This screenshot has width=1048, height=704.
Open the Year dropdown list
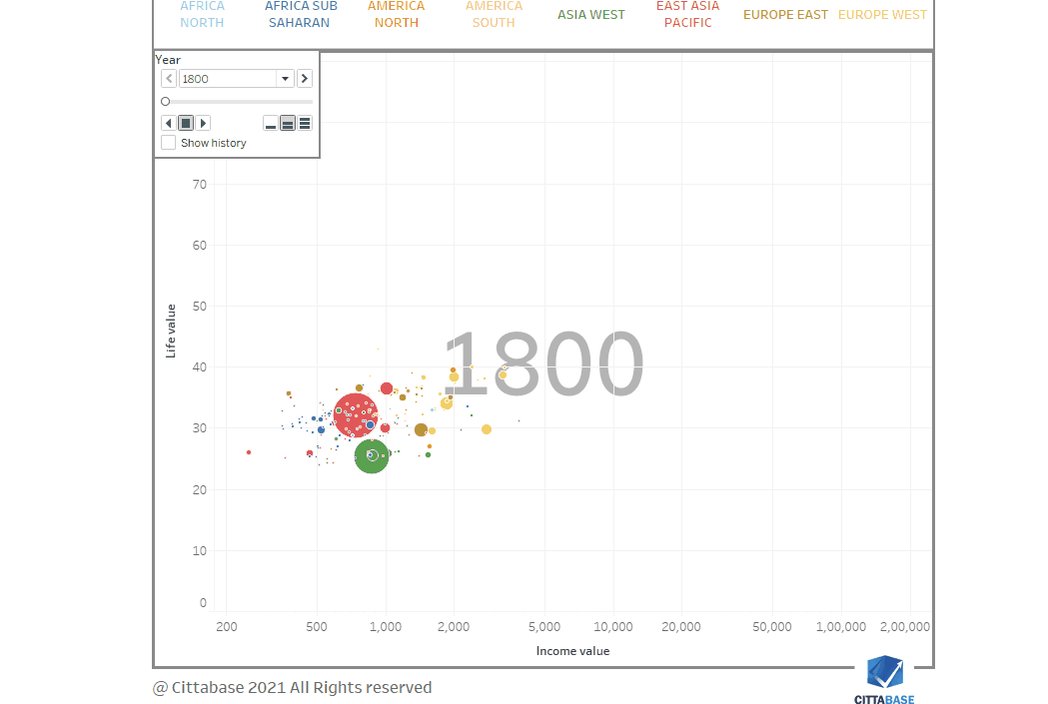285,79
